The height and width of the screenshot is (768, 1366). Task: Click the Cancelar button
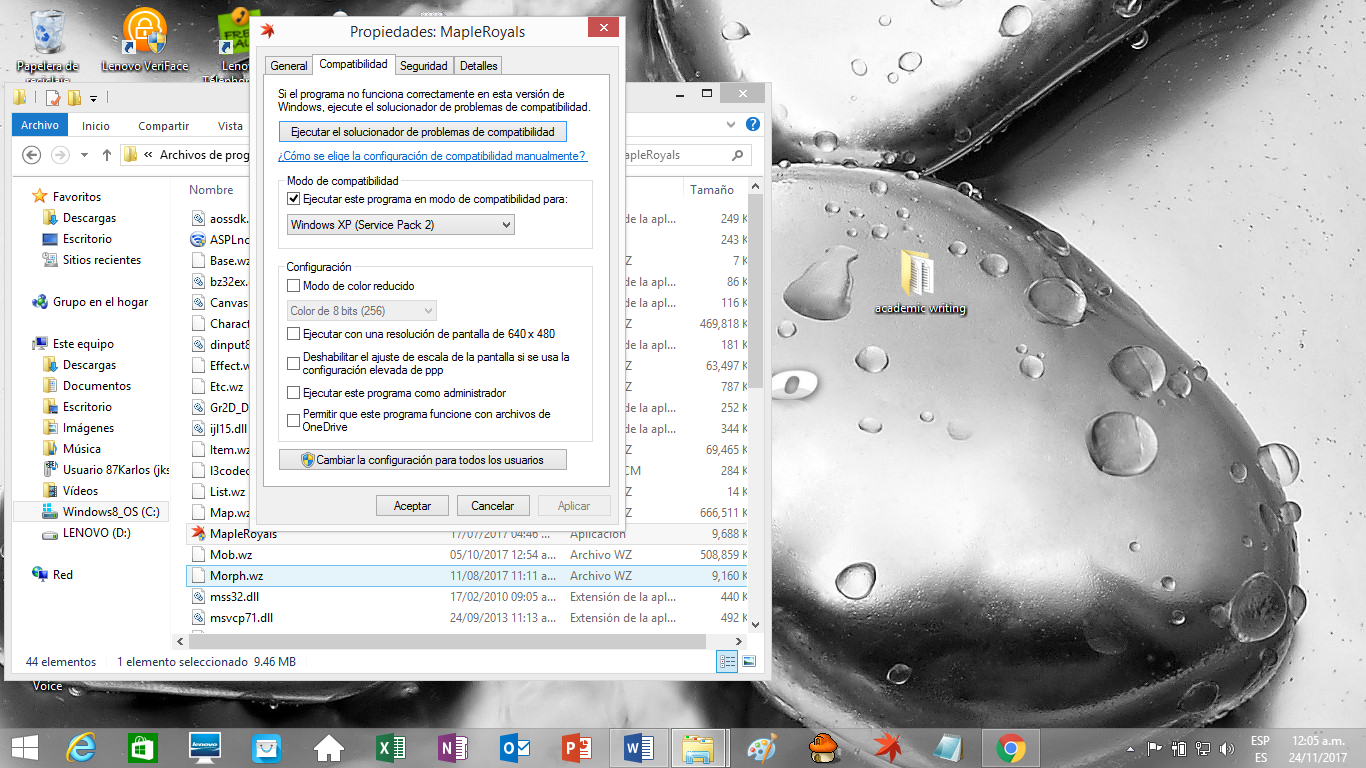(493, 506)
